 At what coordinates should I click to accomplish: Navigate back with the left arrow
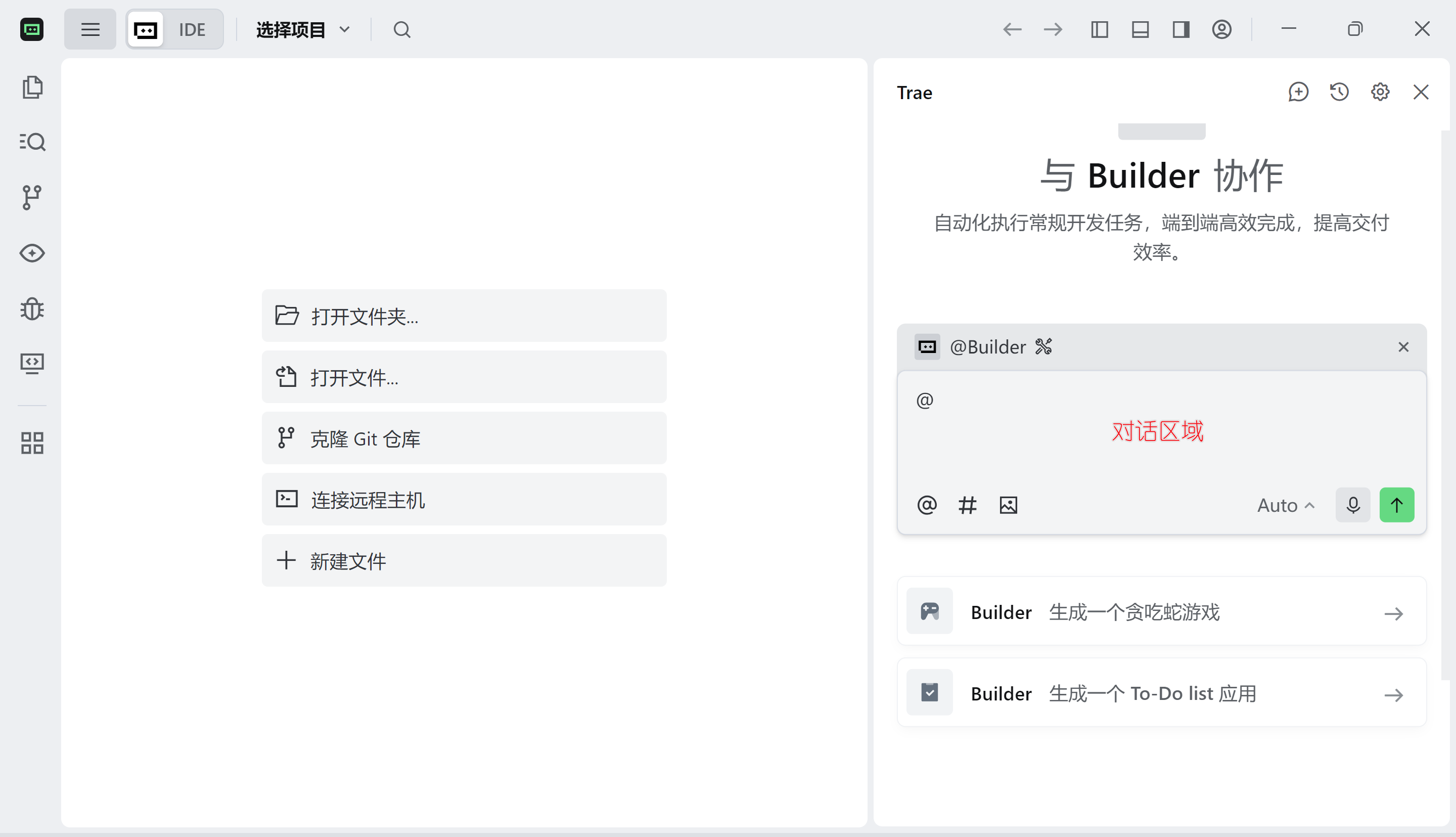tap(1013, 29)
